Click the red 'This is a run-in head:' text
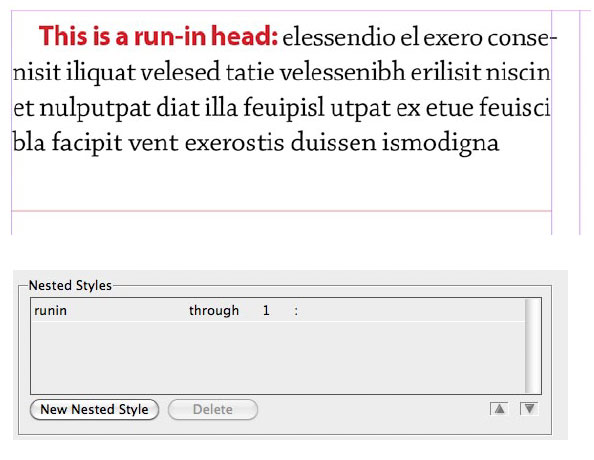This screenshot has height=460, width=594. [158, 36]
